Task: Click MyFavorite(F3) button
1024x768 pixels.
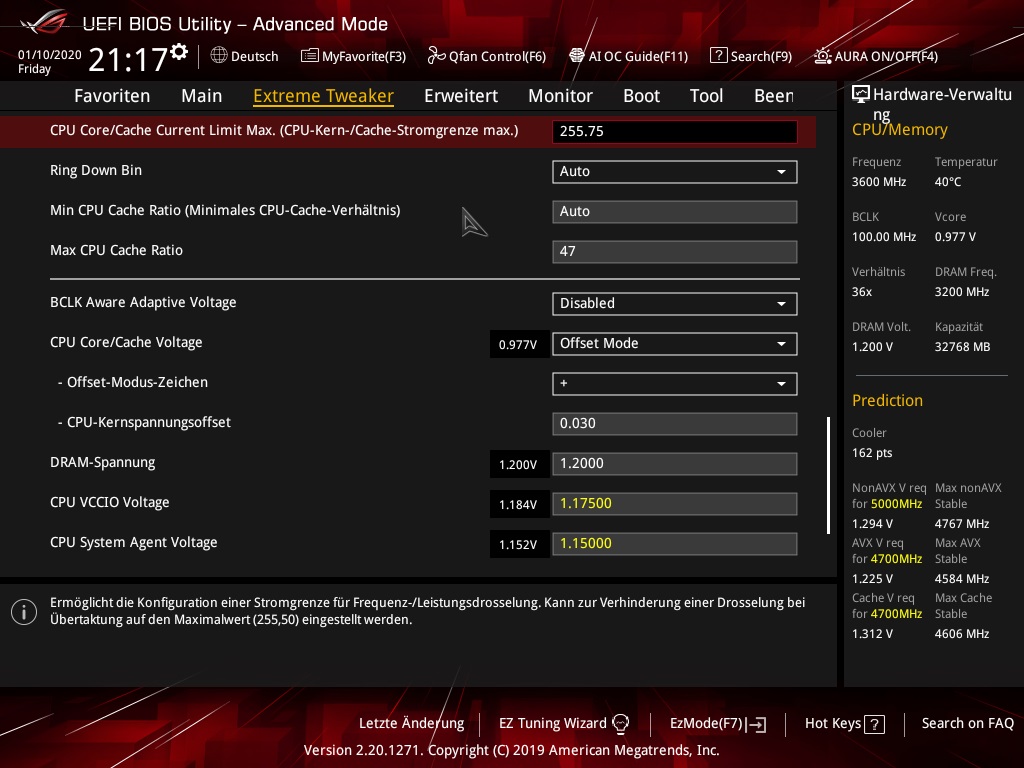Action: point(353,56)
